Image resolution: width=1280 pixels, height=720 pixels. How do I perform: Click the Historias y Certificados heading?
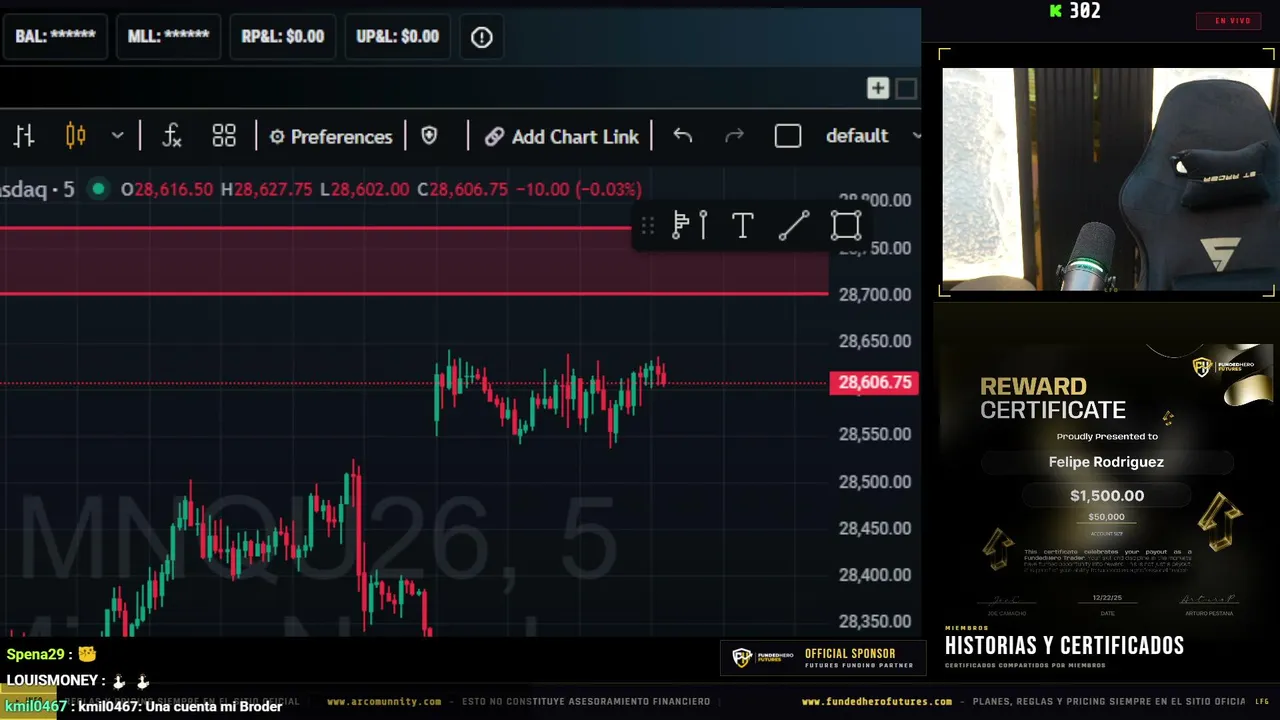tap(1064, 646)
